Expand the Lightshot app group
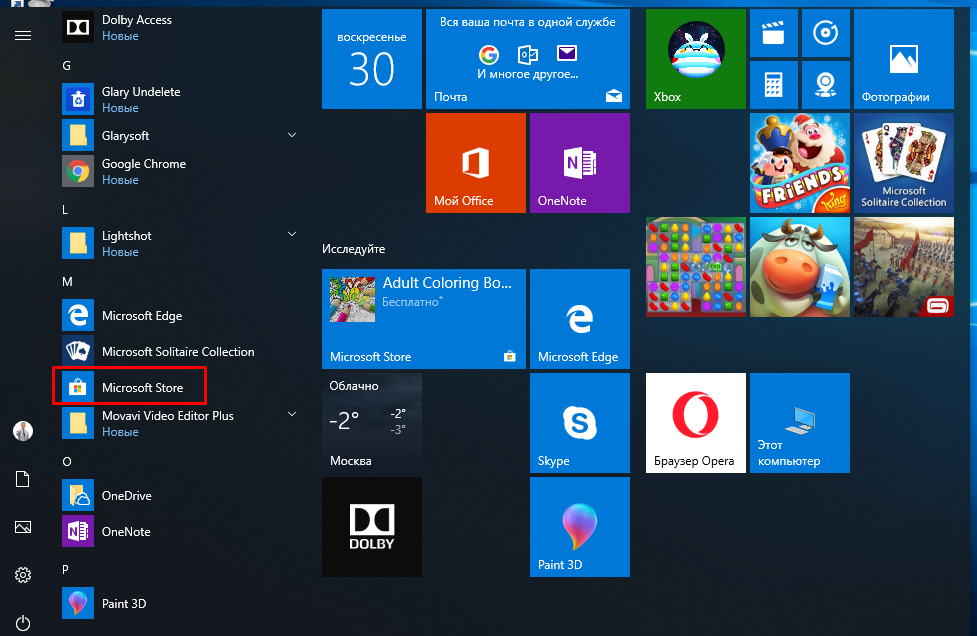The width and height of the screenshot is (977, 636). 291,235
